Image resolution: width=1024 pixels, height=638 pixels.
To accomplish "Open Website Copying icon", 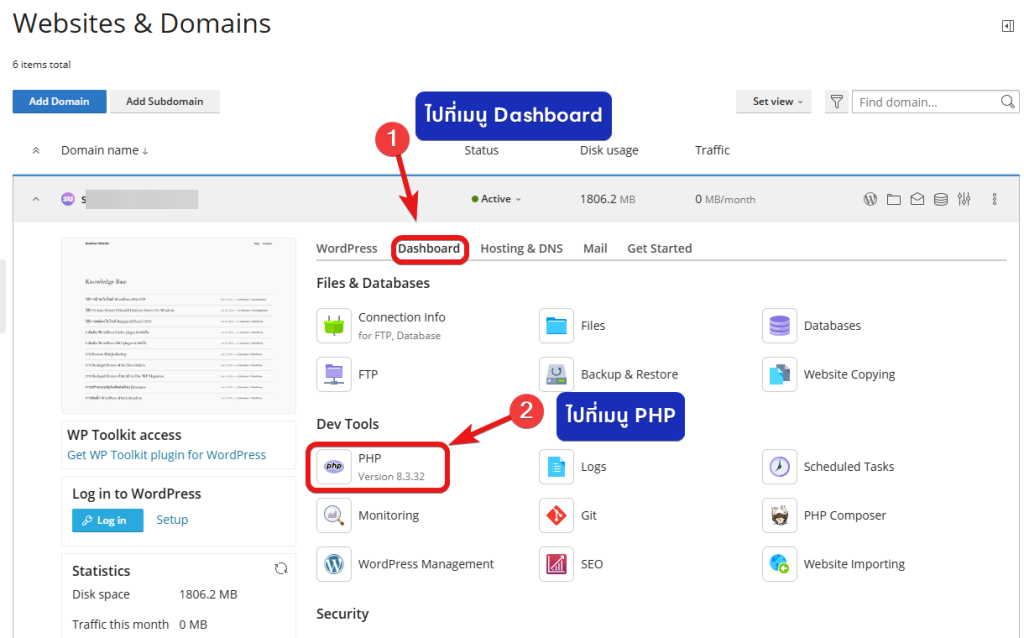I will pos(779,374).
